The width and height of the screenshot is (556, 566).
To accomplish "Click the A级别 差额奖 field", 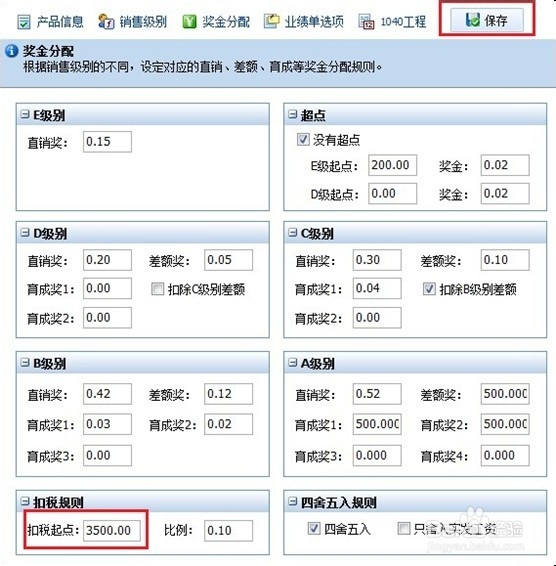I will click(x=505, y=394).
